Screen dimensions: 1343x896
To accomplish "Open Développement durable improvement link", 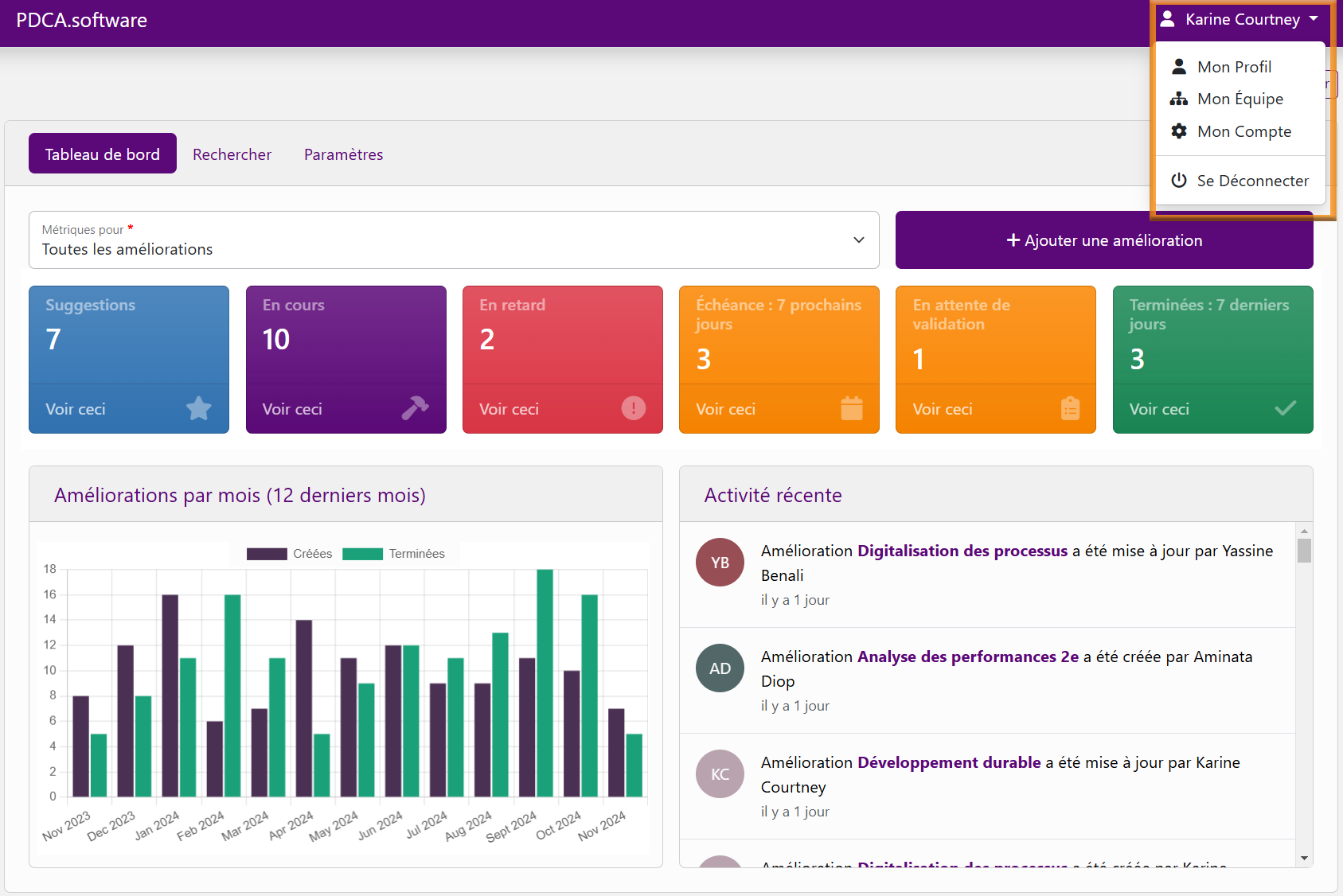I will [949, 762].
